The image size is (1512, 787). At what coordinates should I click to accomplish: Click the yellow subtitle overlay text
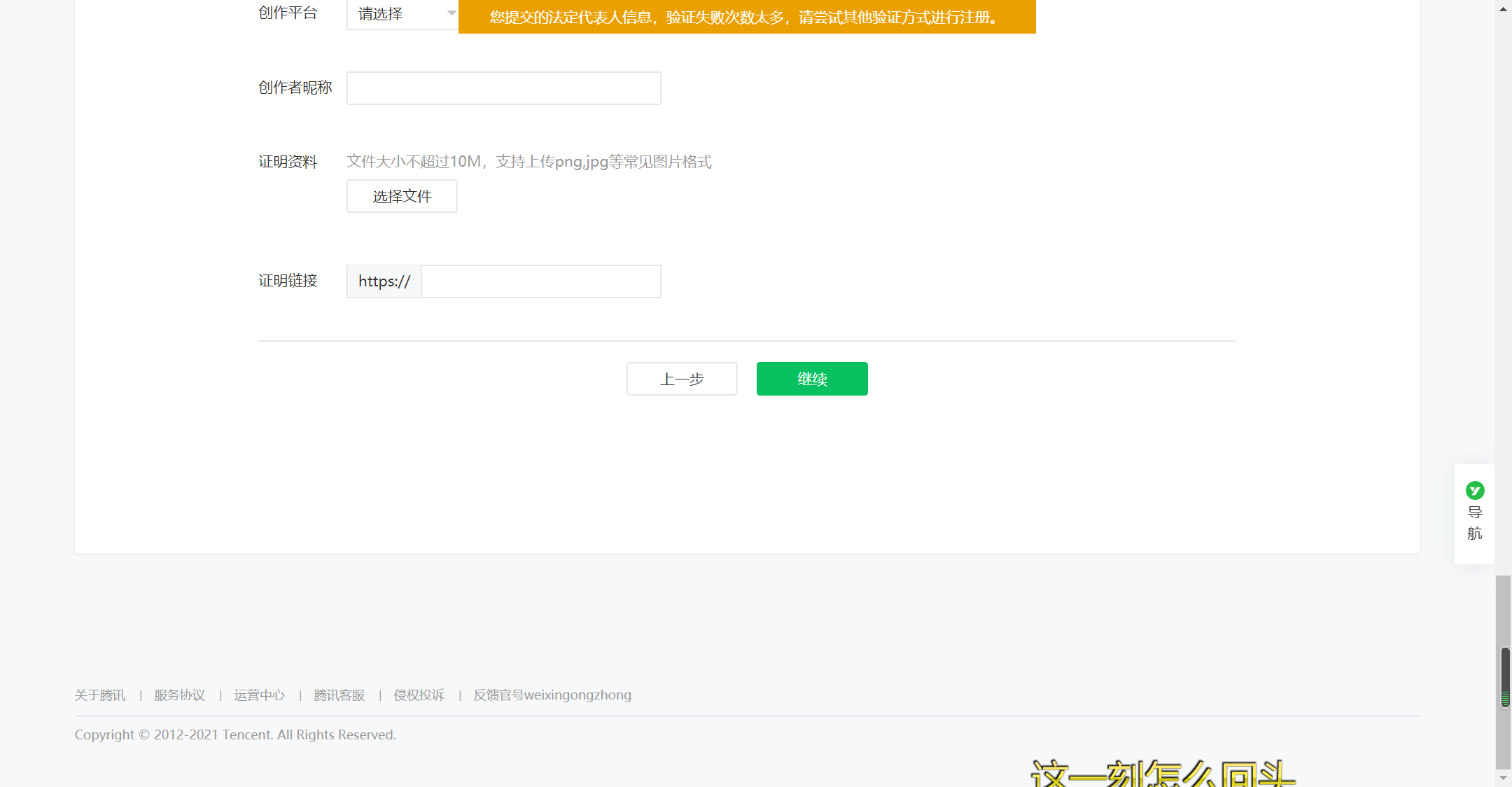1162,774
